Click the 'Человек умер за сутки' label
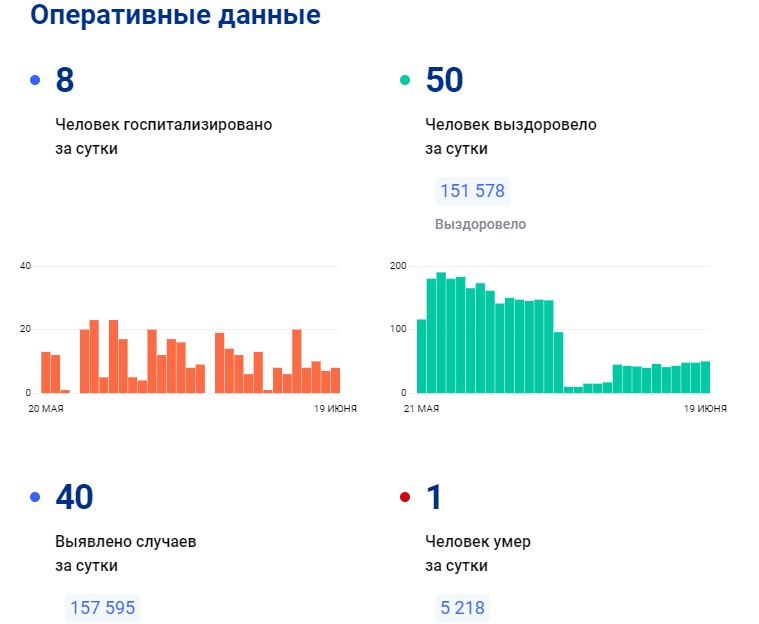 pos(477,553)
